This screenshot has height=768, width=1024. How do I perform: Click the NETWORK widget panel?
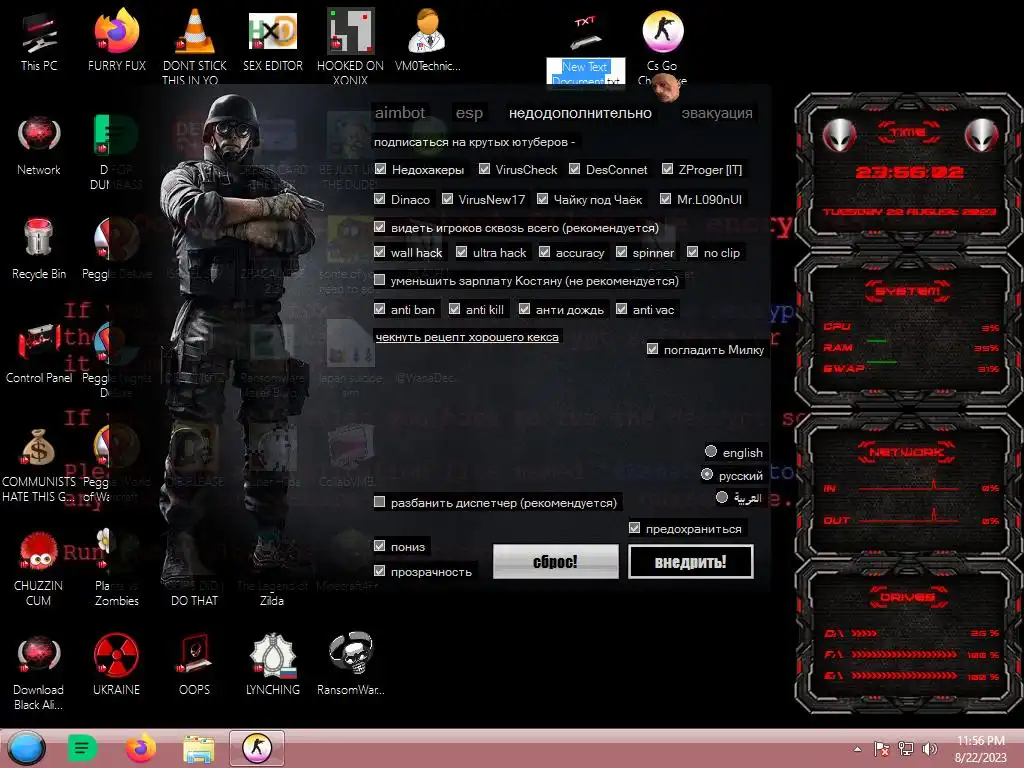pyautogui.click(x=908, y=485)
